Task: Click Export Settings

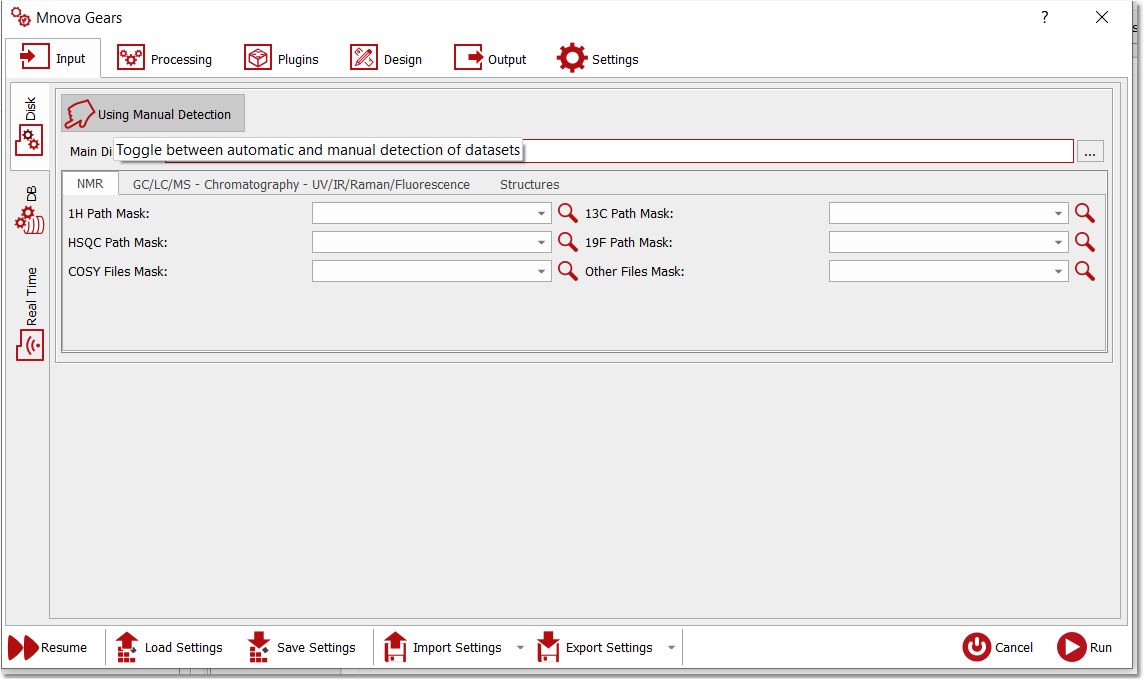Action: coord(595,647)
